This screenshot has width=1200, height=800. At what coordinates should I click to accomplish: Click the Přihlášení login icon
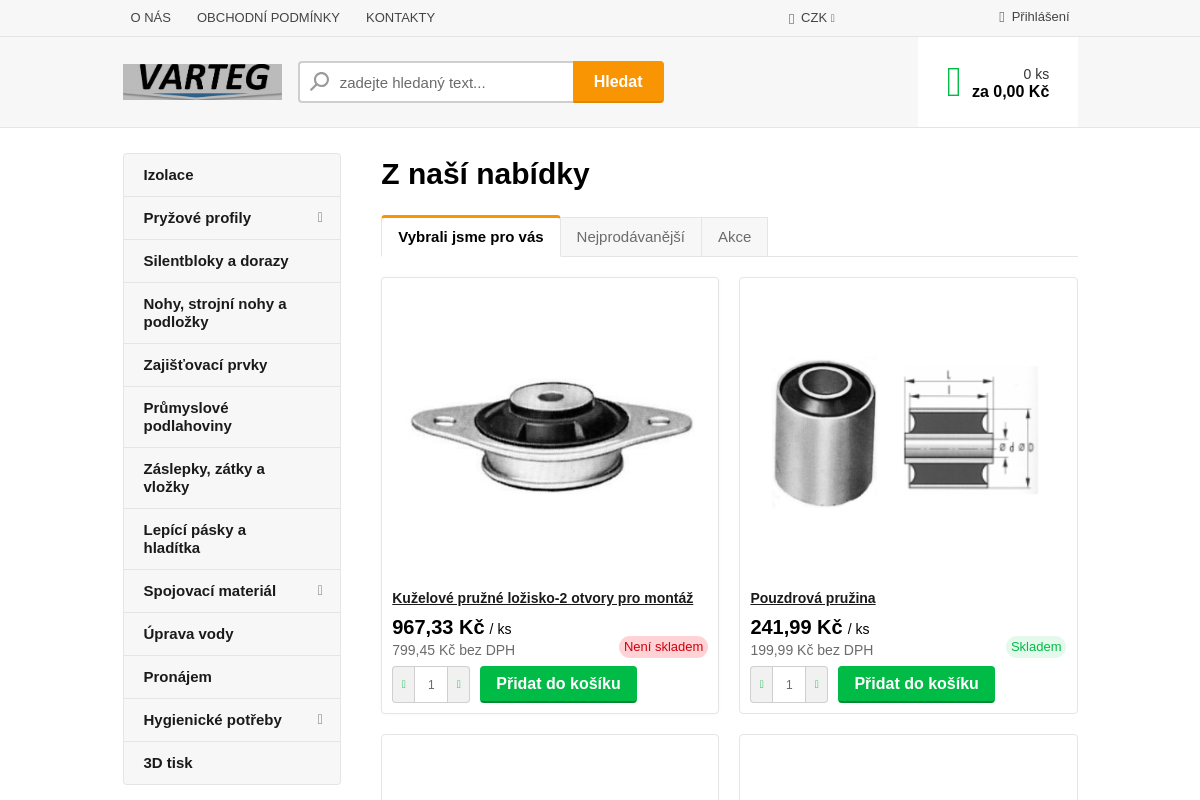coord(1000,16)
